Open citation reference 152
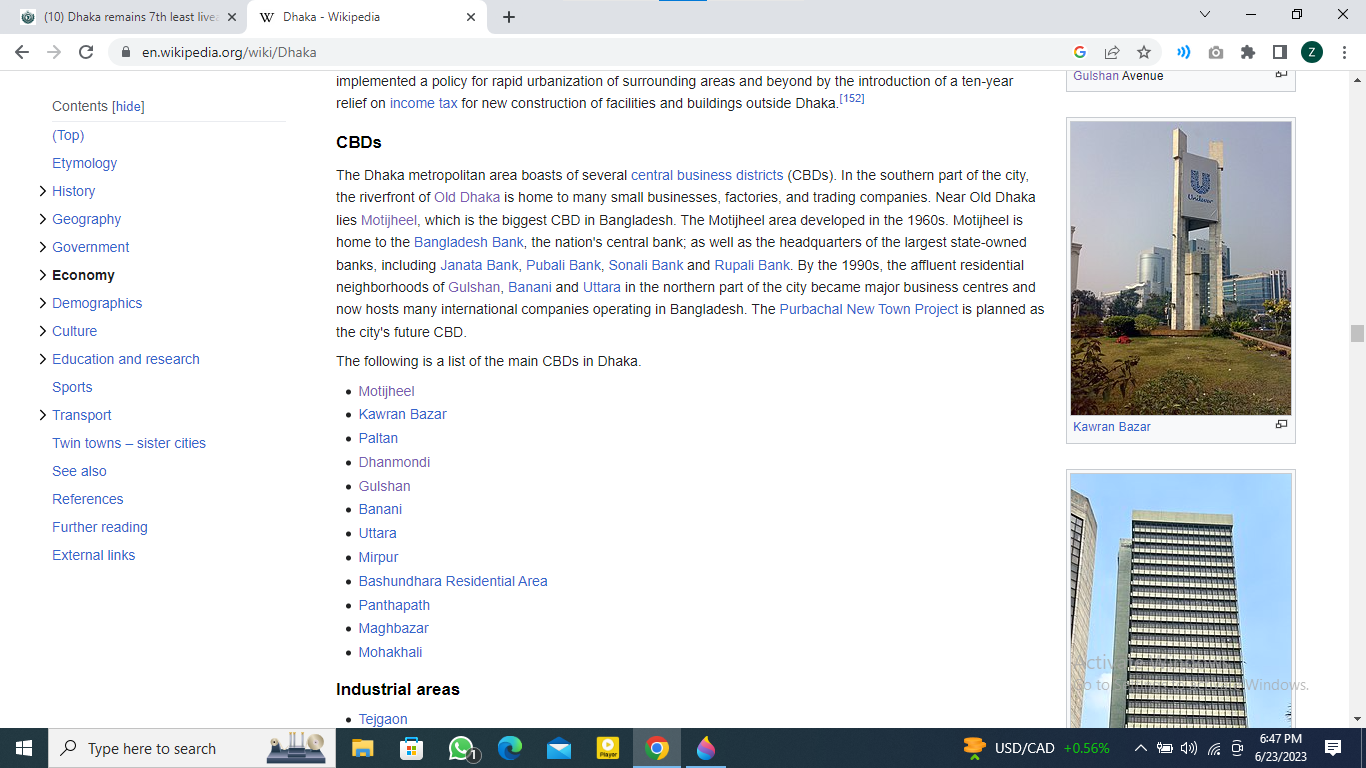The image size is (1366, 768). [852, 98]
